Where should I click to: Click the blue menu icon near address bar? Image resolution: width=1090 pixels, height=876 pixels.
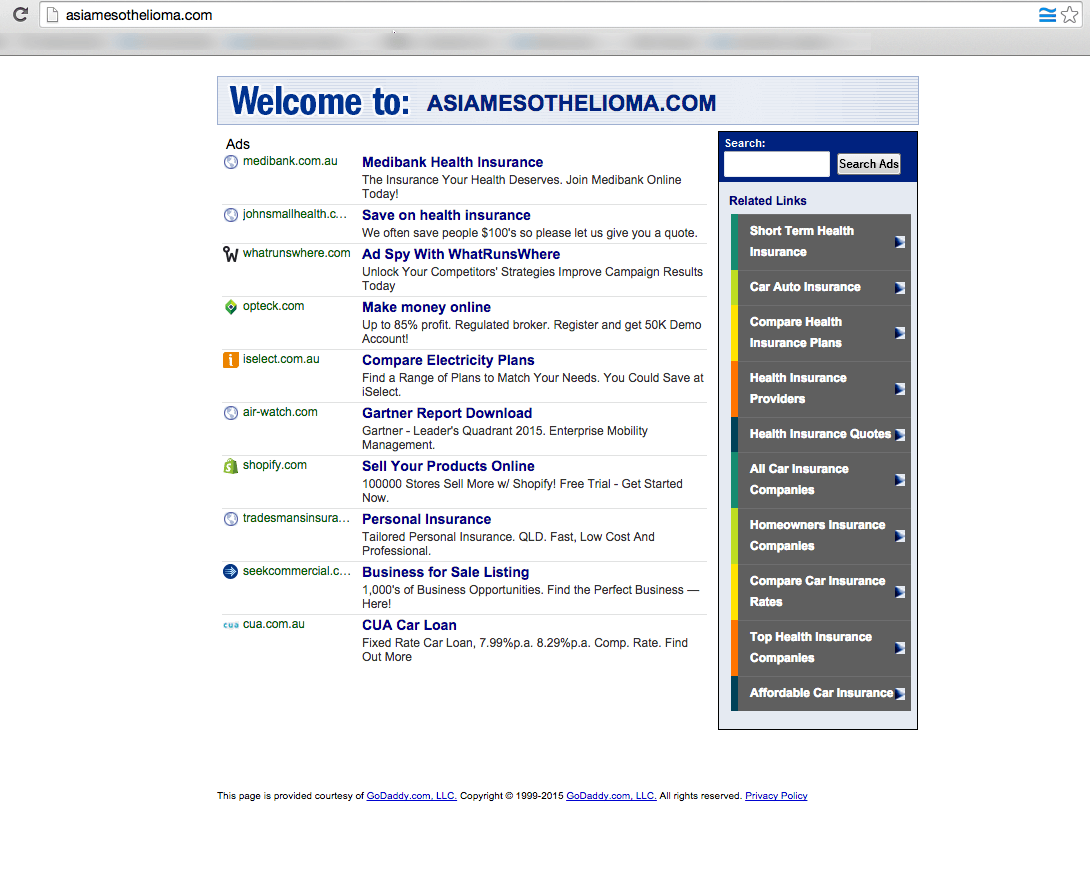pyautogui.click(x=1046, y=15)
